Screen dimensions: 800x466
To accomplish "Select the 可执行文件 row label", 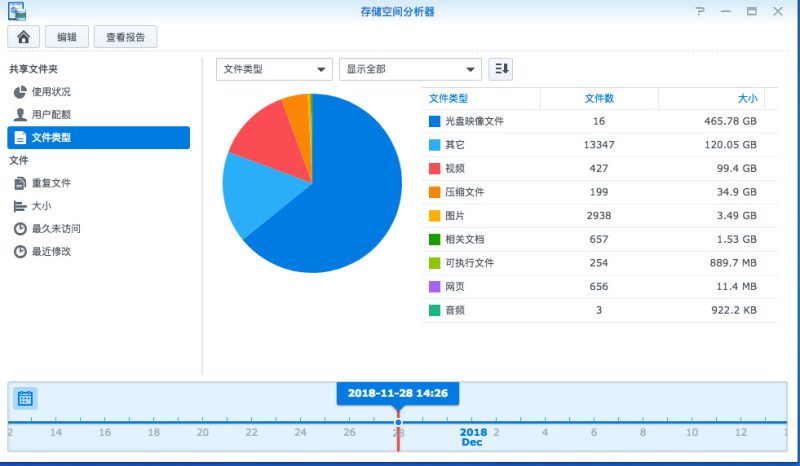I will (x=469, y=263).
